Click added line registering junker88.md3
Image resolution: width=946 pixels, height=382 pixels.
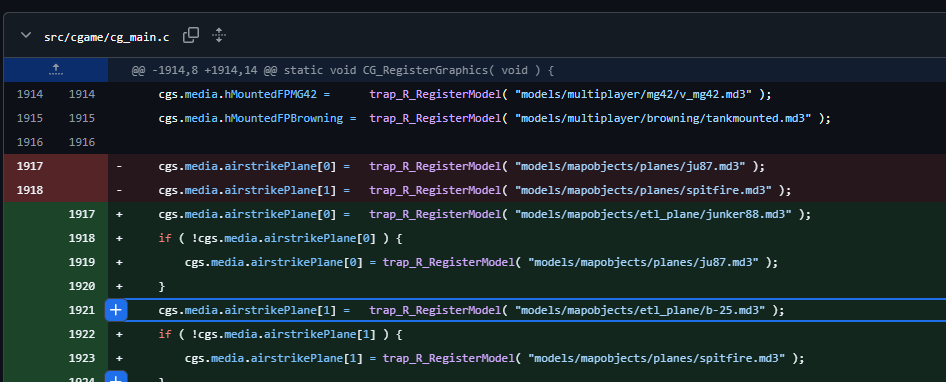point(527,214)
